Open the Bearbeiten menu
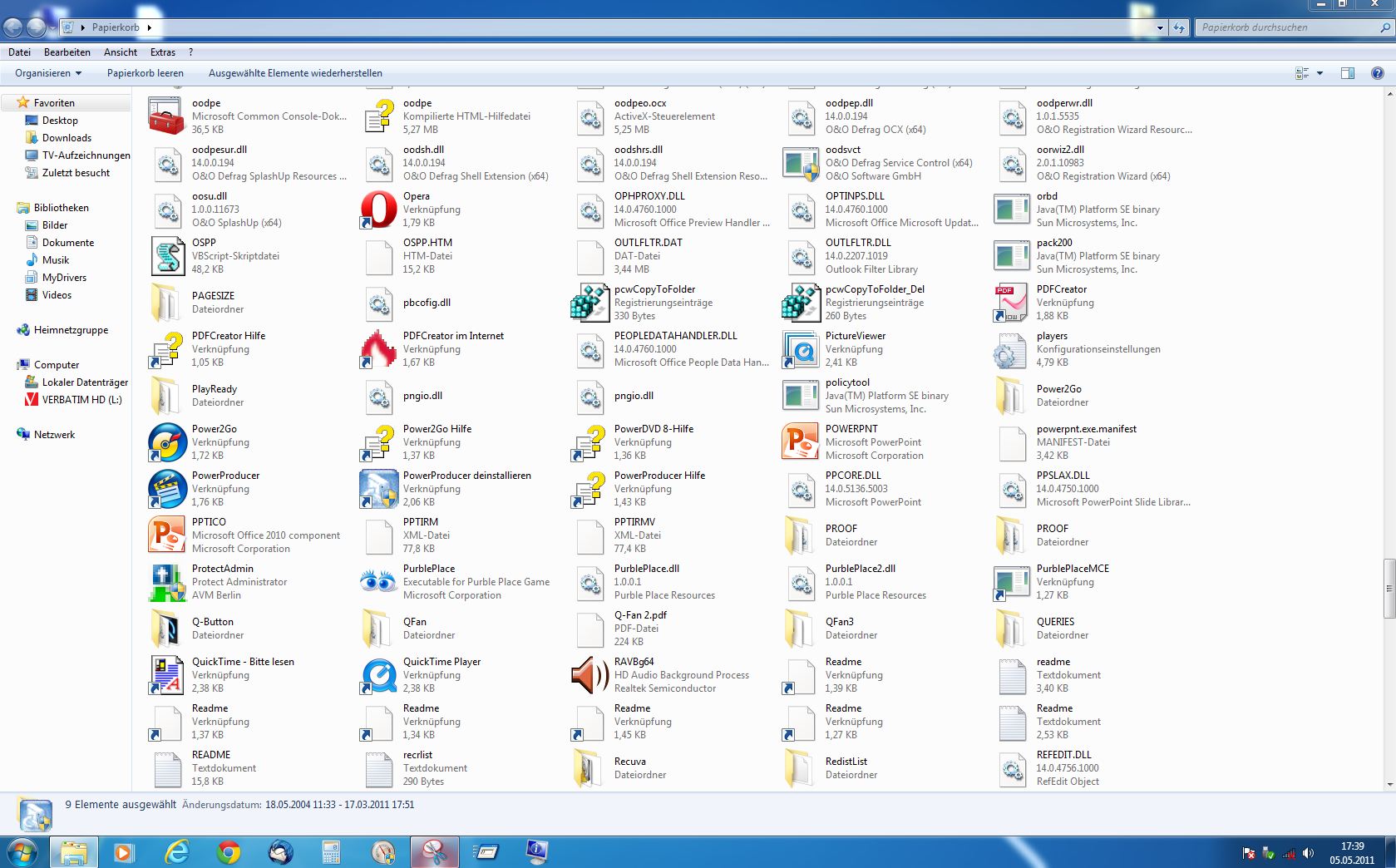This screenshot has width=1396, height=868. (x=67, y=52)
